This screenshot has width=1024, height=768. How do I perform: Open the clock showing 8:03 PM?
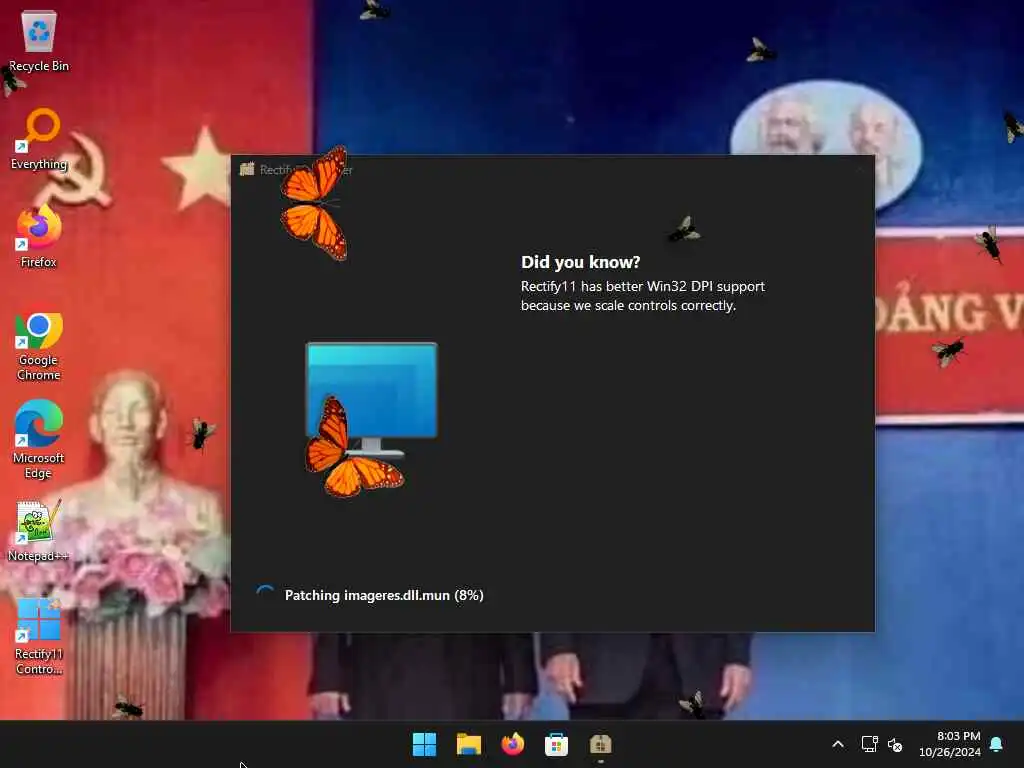(x=950, y=744)
